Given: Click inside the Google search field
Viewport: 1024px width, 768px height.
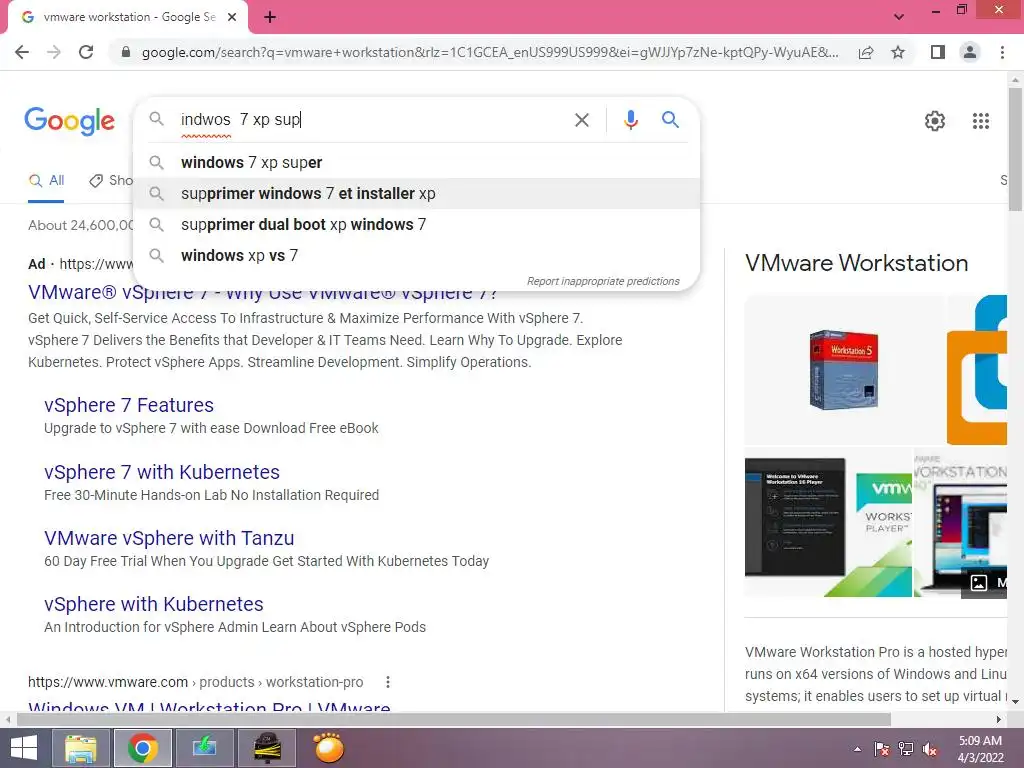Looking at the screenshot, I should 372,120.
